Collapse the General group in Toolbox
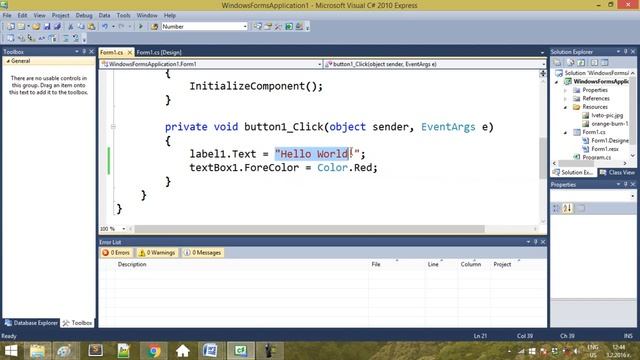Image resolution: width=640 pixels, height=360 pixels. tap(8, 61)
